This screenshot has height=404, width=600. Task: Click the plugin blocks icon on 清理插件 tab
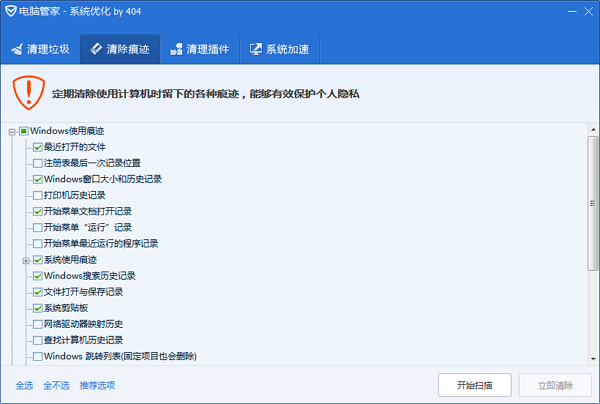click(x=176, y=49)
